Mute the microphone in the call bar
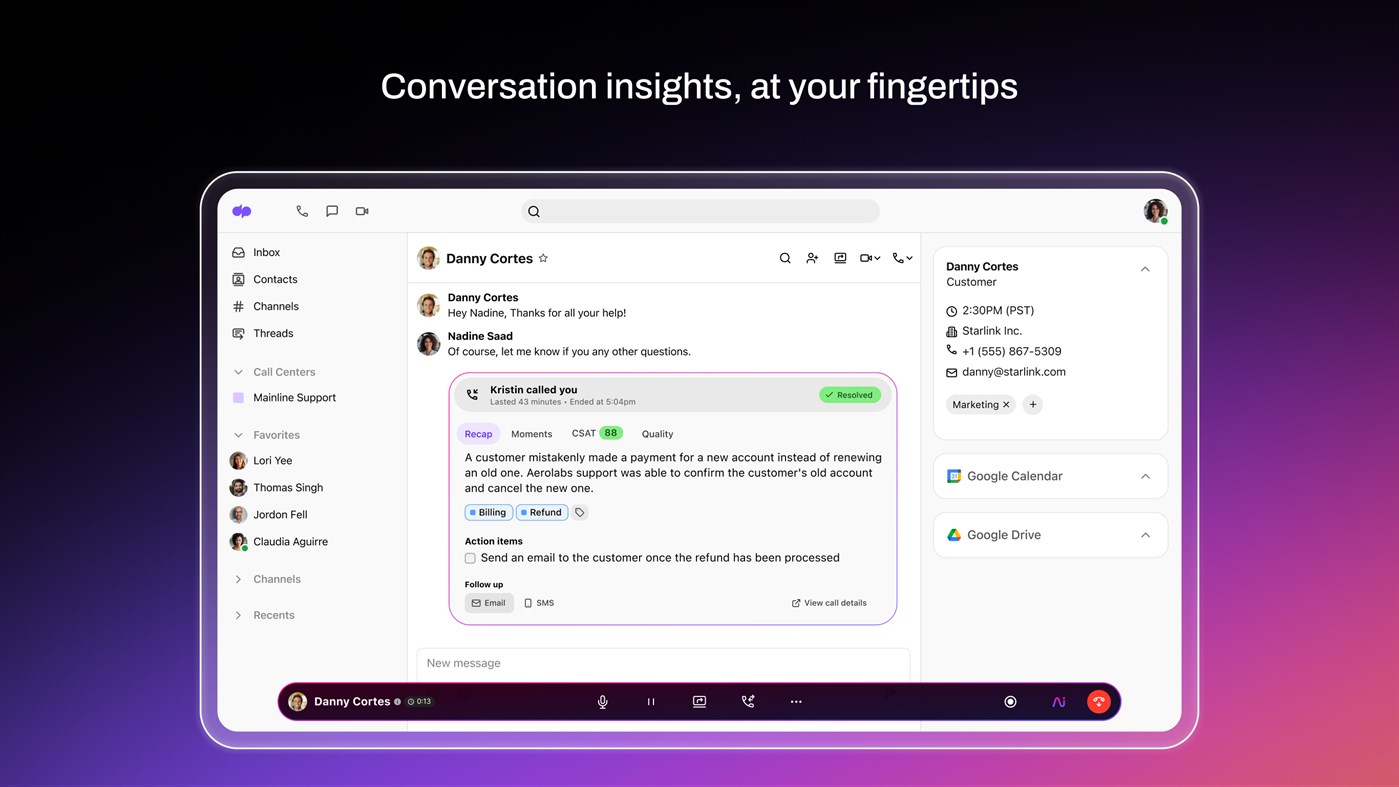The height and width of the screenshot is (787, 1399). pyautogui.click(x=602, y=701)
